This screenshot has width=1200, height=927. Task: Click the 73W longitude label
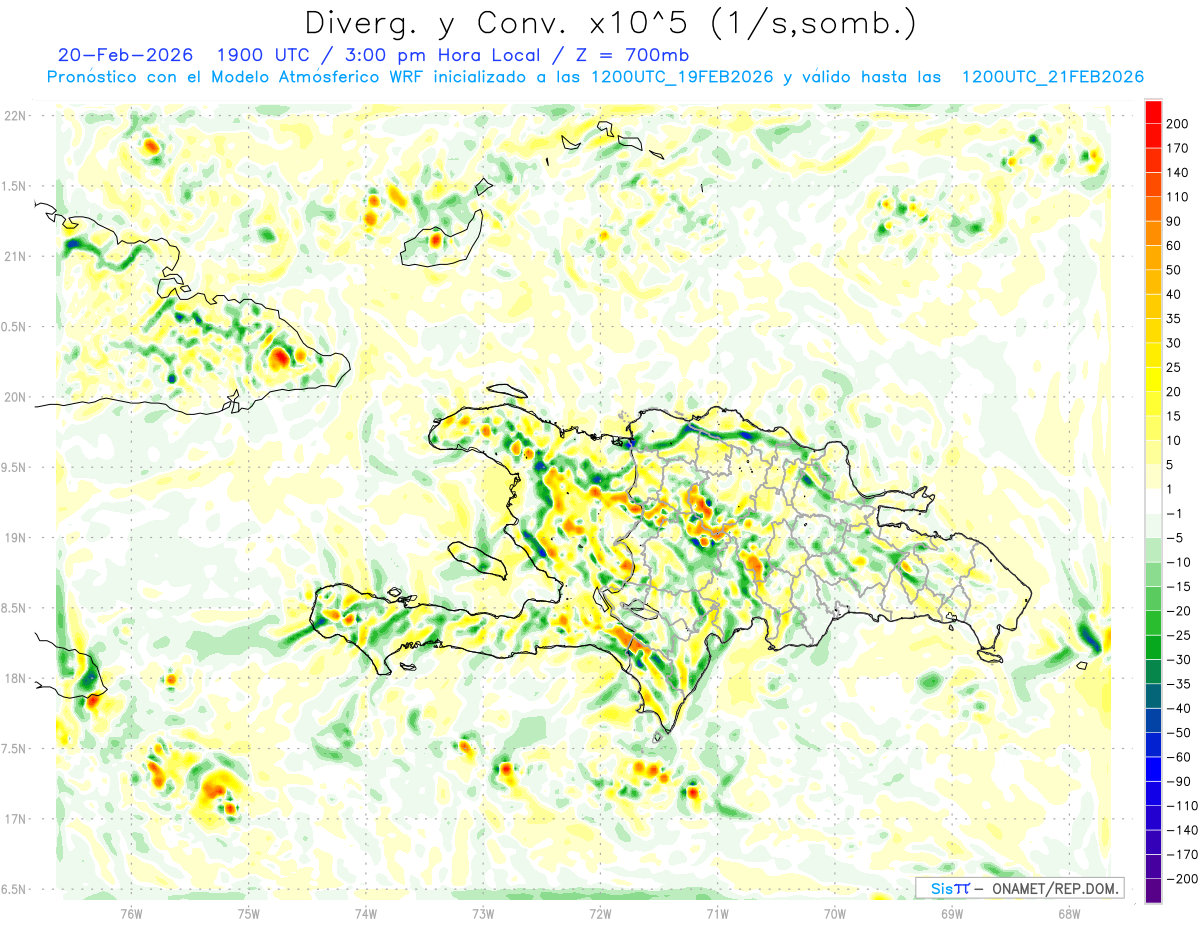point(483,912)
